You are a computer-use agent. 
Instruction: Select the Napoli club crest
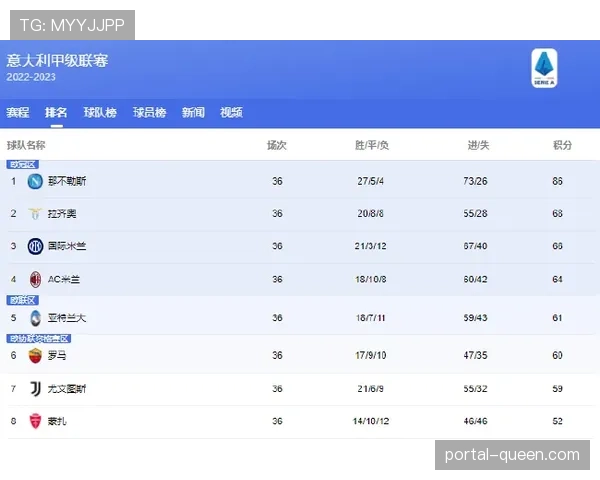pyautogui.click(x=35, y=181)
